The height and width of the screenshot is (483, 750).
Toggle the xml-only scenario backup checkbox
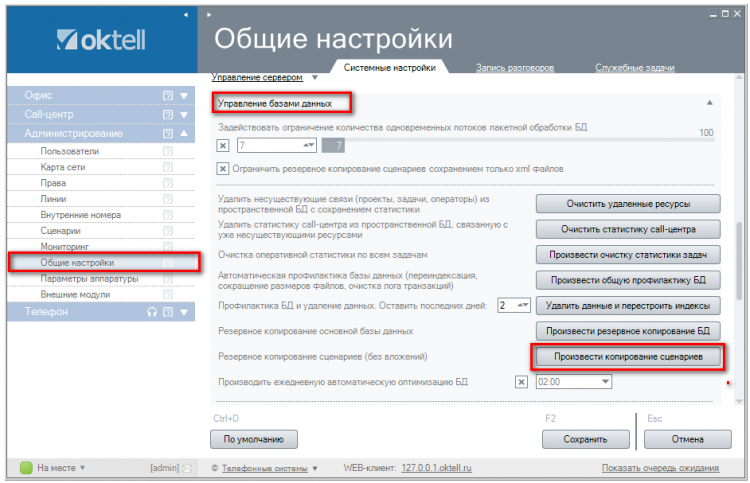pos(223,169)
